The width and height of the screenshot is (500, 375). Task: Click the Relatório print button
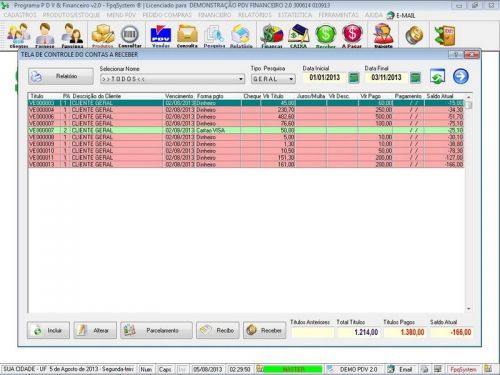61,76
